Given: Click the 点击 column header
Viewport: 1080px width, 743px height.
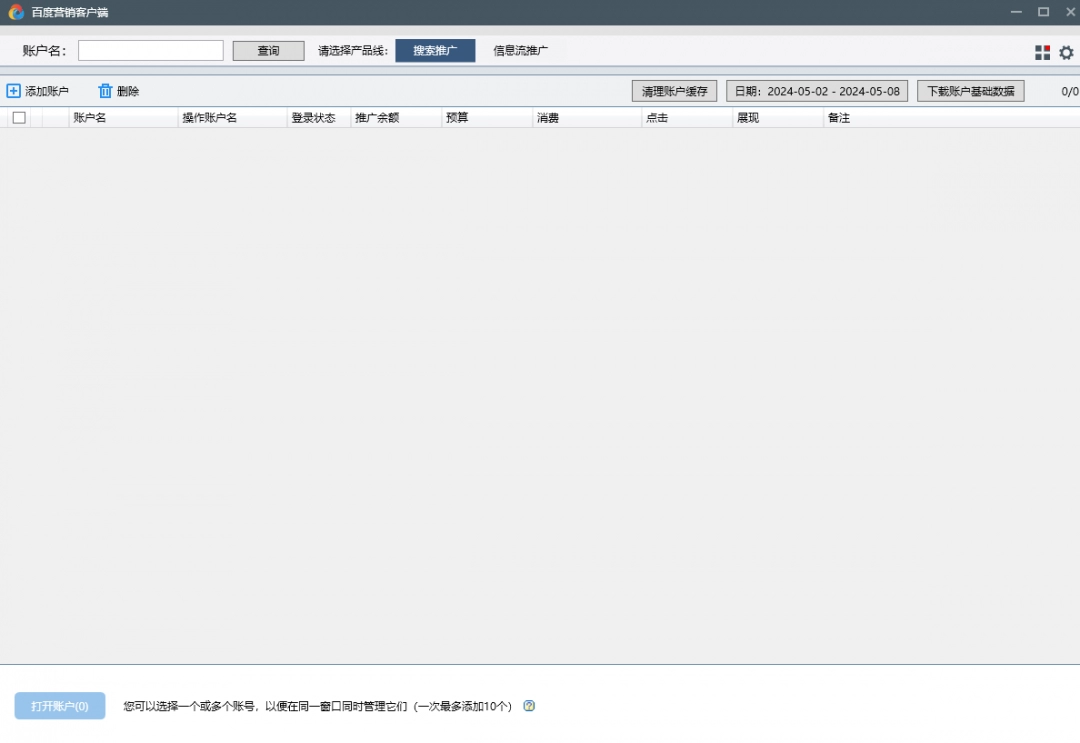Looking at the screenshot, I should click(x=656, y=117).
